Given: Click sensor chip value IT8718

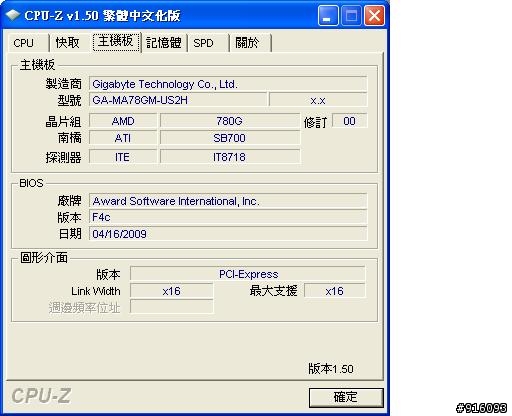Looking at the screenshot, I should (x=230, y=157).
